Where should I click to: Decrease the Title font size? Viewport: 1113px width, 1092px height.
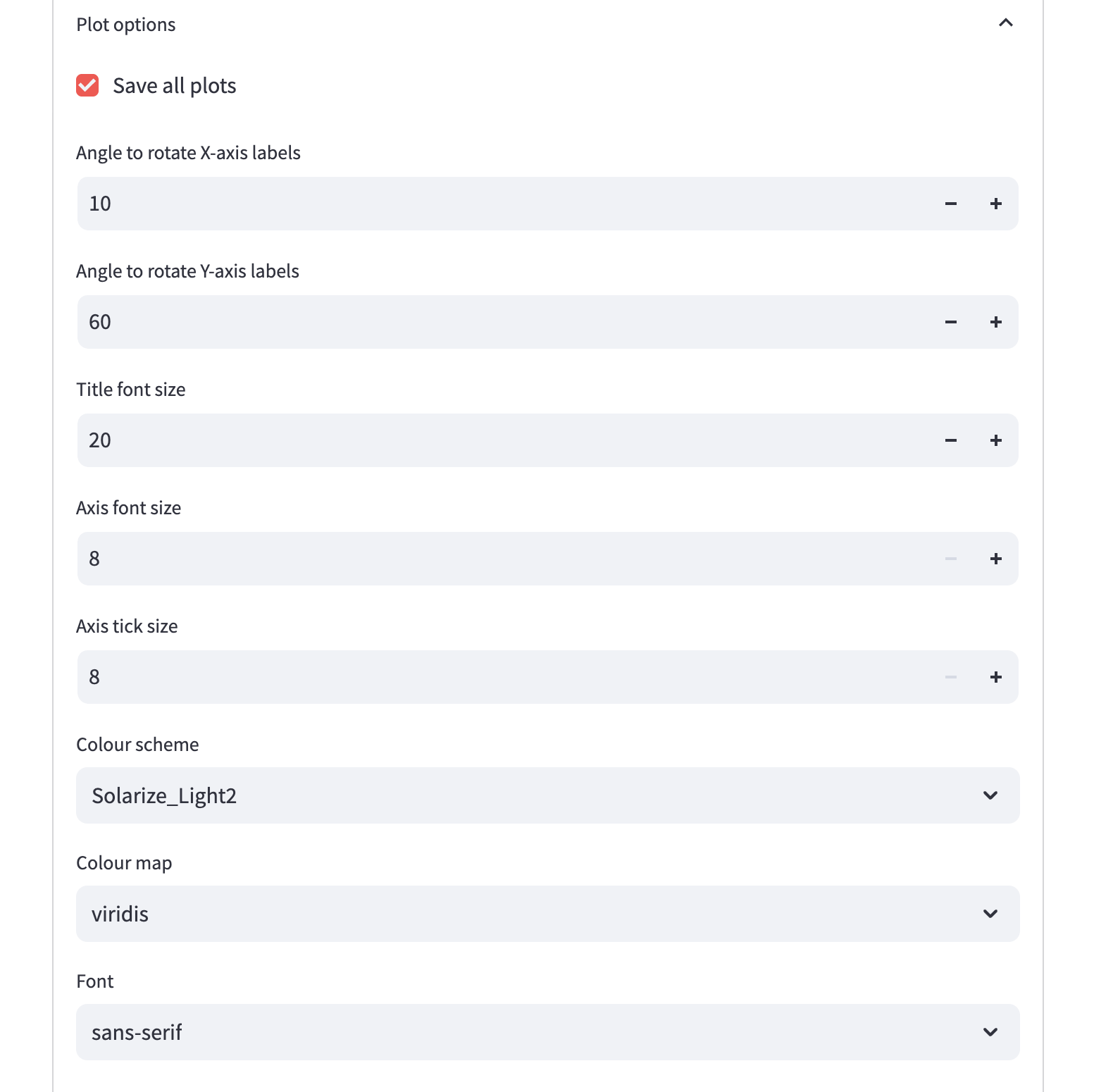(x=950, y=440)
